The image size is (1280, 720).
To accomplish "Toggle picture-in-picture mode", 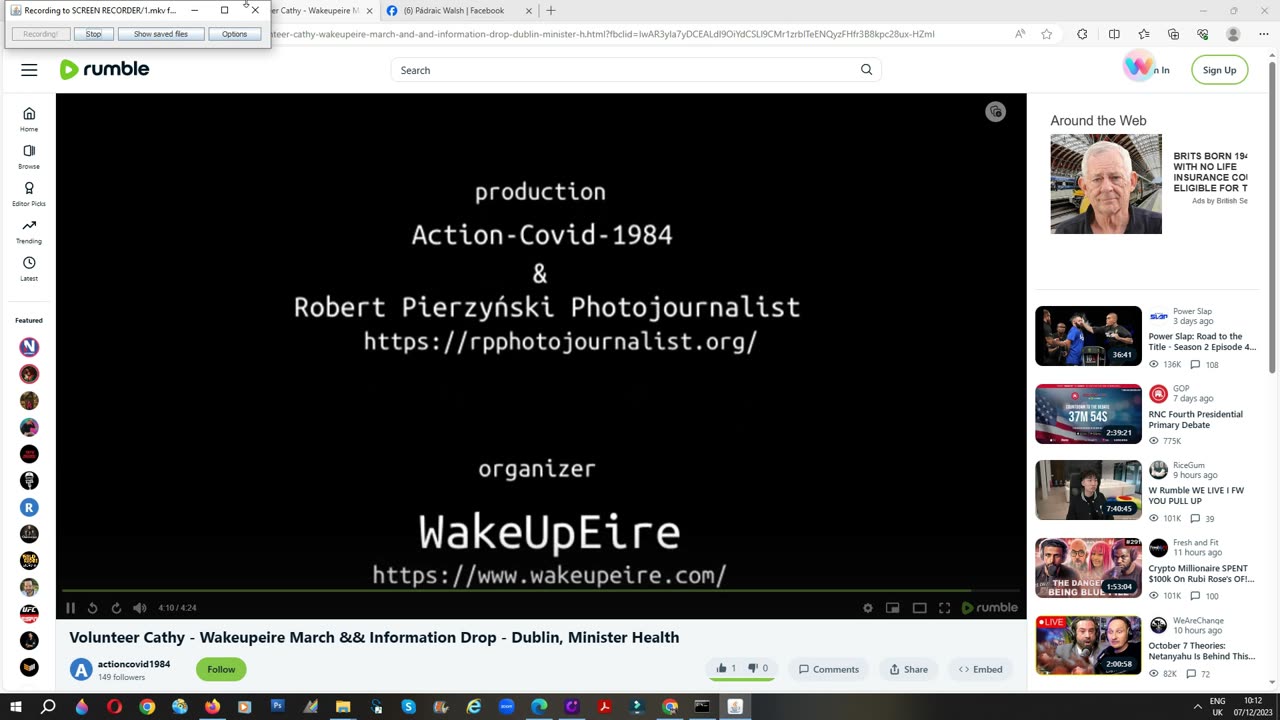I will tap(893, 608).
